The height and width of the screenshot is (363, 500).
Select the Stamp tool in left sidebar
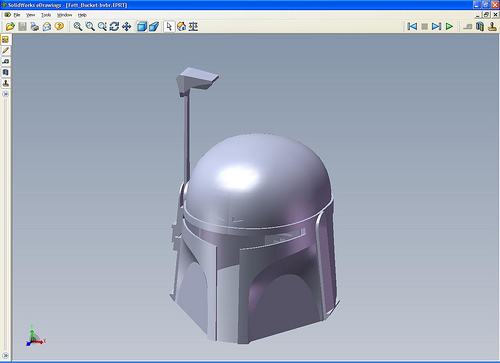point(5,83)
